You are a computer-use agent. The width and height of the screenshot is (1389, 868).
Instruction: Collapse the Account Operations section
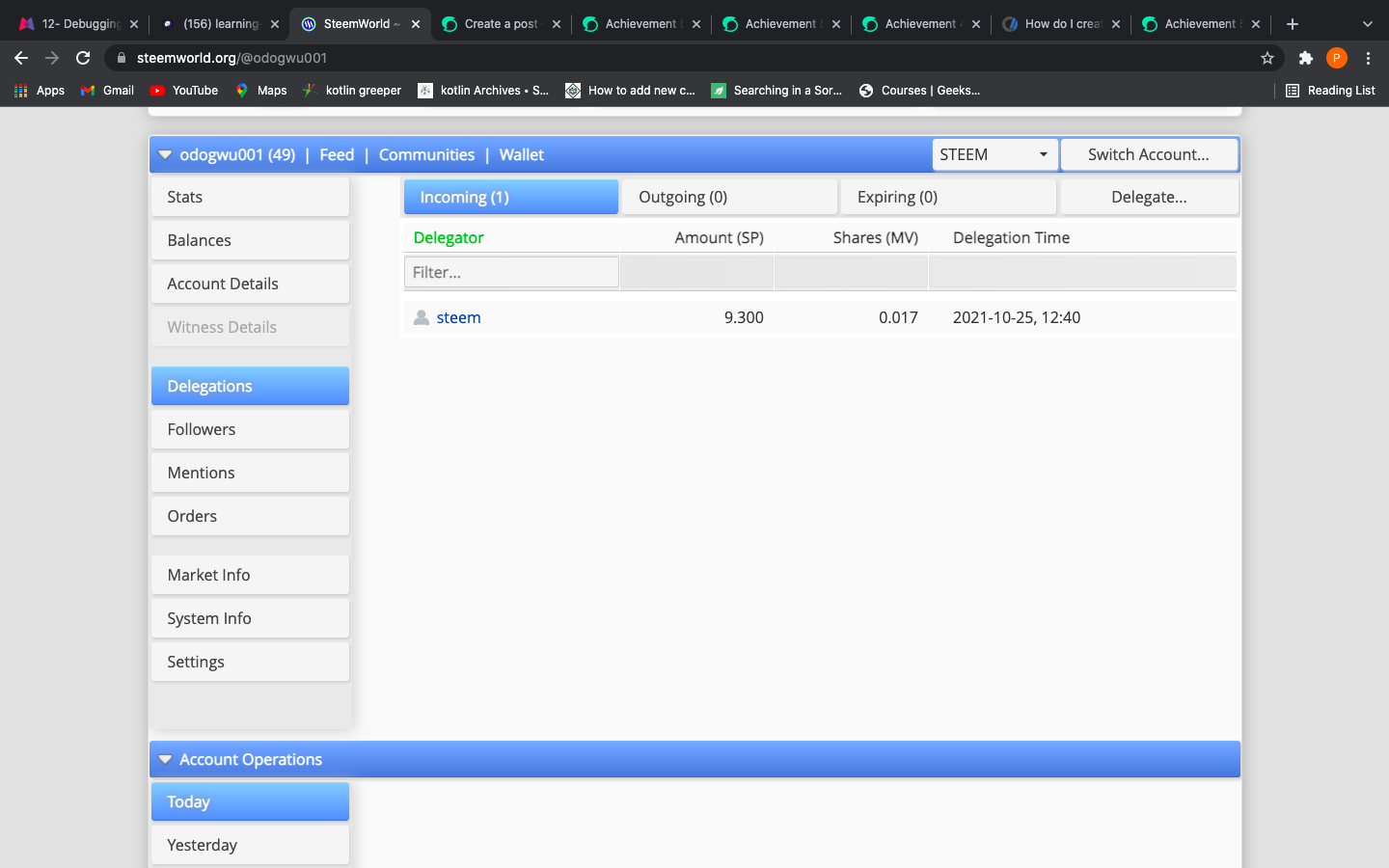click(x=165, y=760)
